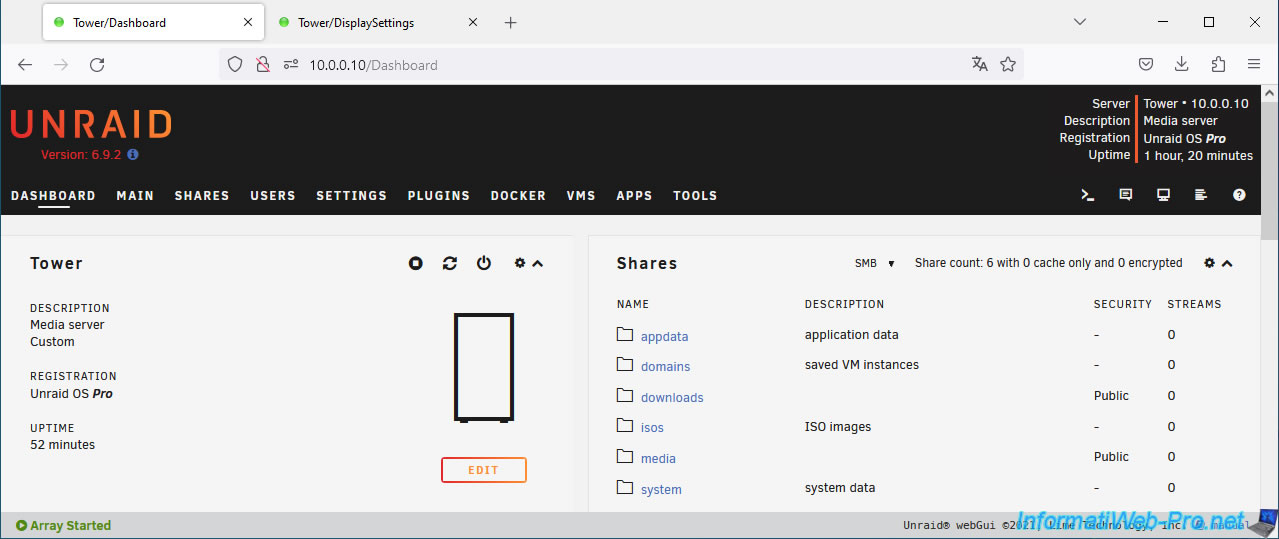1279x539 pixels.
Task: Open the log icon in header
Action: pos(1201,196)
